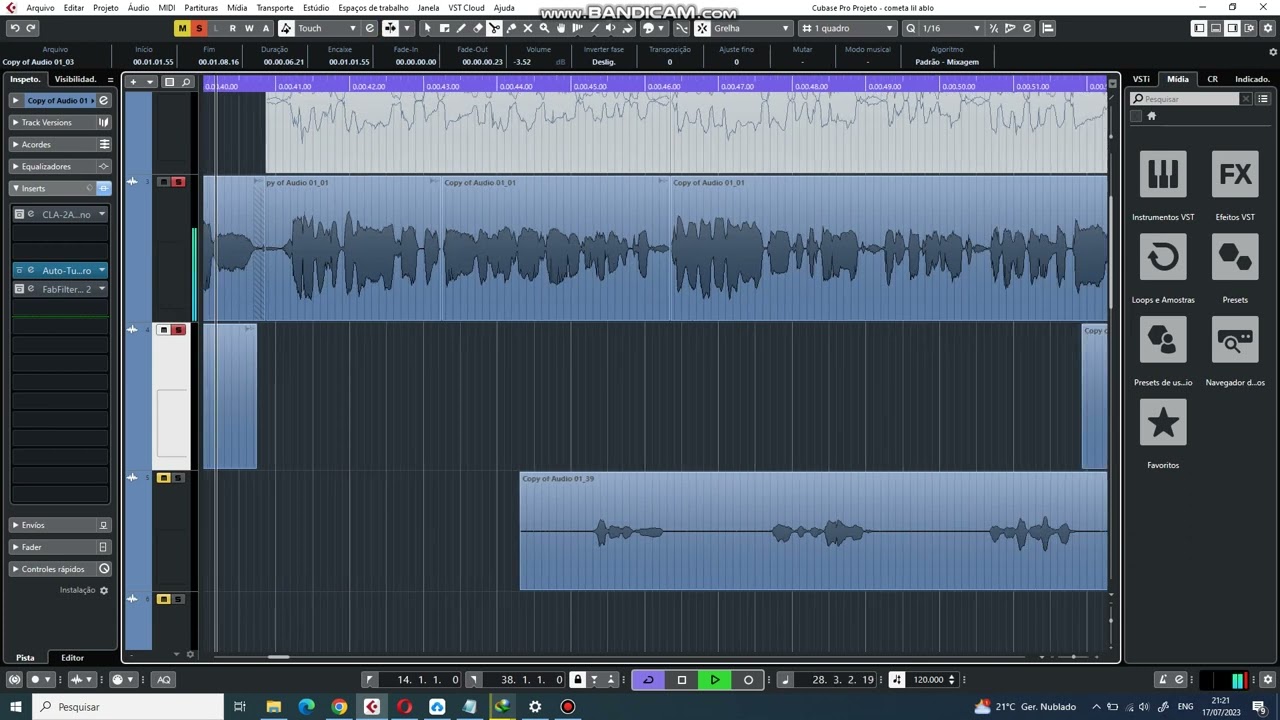Go to media rack home
This screenshot has width=1280, height=720.
pos(1151,116)
